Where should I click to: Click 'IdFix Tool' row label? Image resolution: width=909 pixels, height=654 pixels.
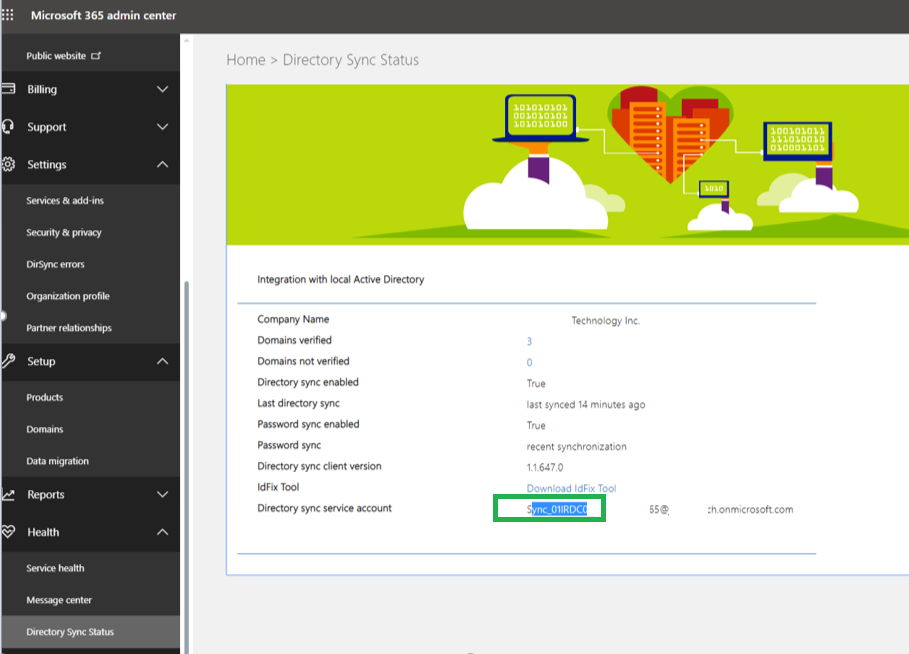click(x=278, y=487)
